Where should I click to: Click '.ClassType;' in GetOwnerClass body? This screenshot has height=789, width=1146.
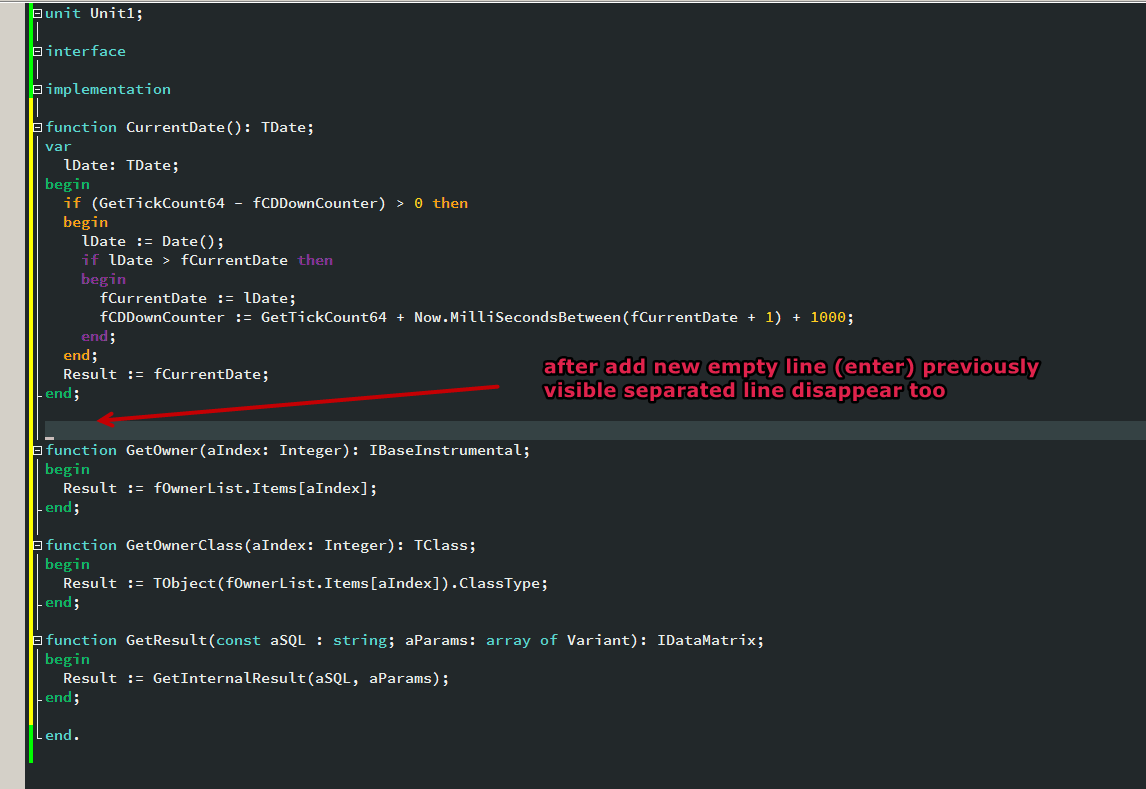499,583
